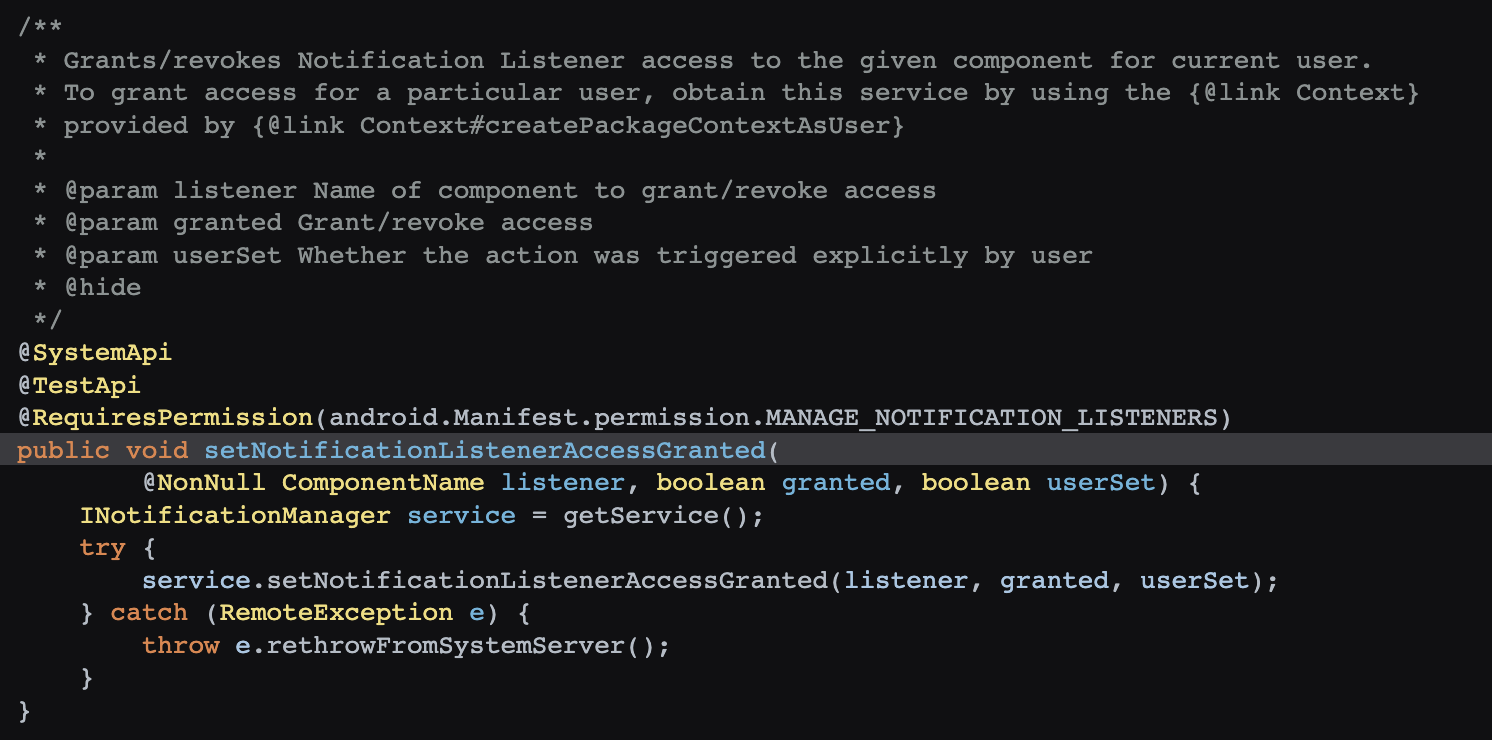Place cursor on the try keyword
Image resolution: width=1492 pixels, height=740 pixels.
pos(103,548)
